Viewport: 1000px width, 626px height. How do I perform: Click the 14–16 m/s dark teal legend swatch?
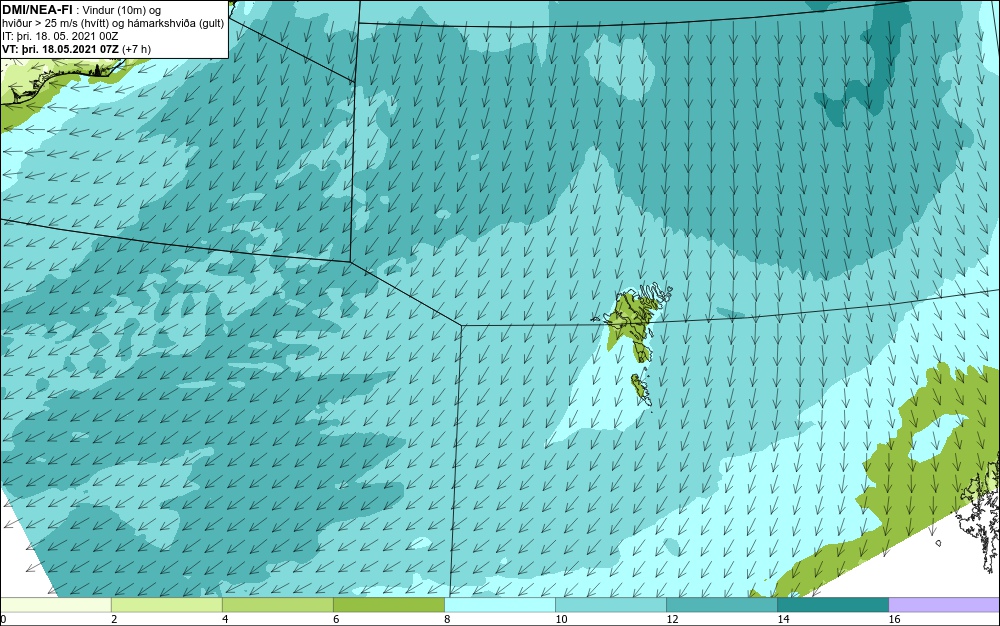click(x=832, y=605)
